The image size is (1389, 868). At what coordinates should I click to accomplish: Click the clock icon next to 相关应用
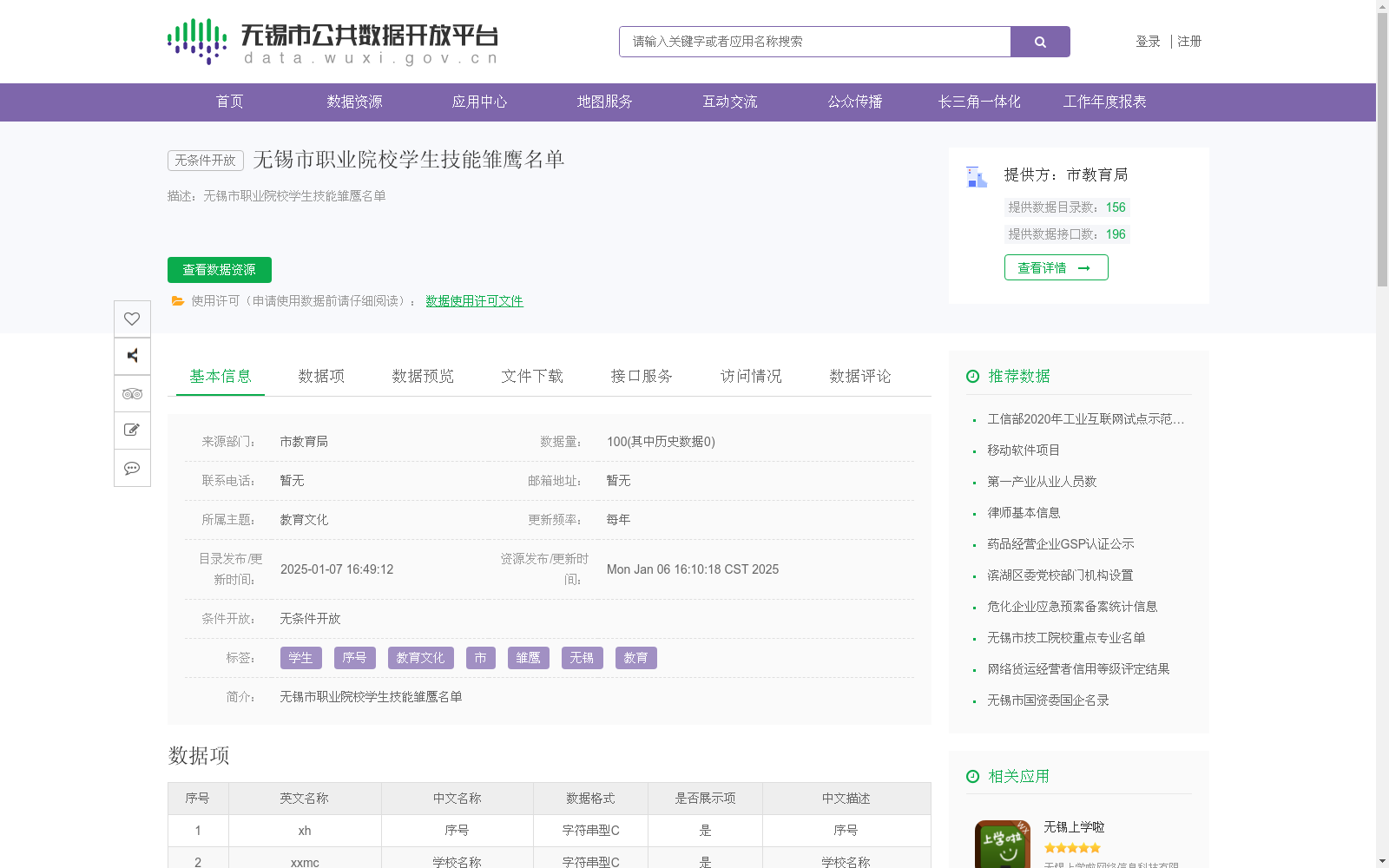(x=972, y=776)
